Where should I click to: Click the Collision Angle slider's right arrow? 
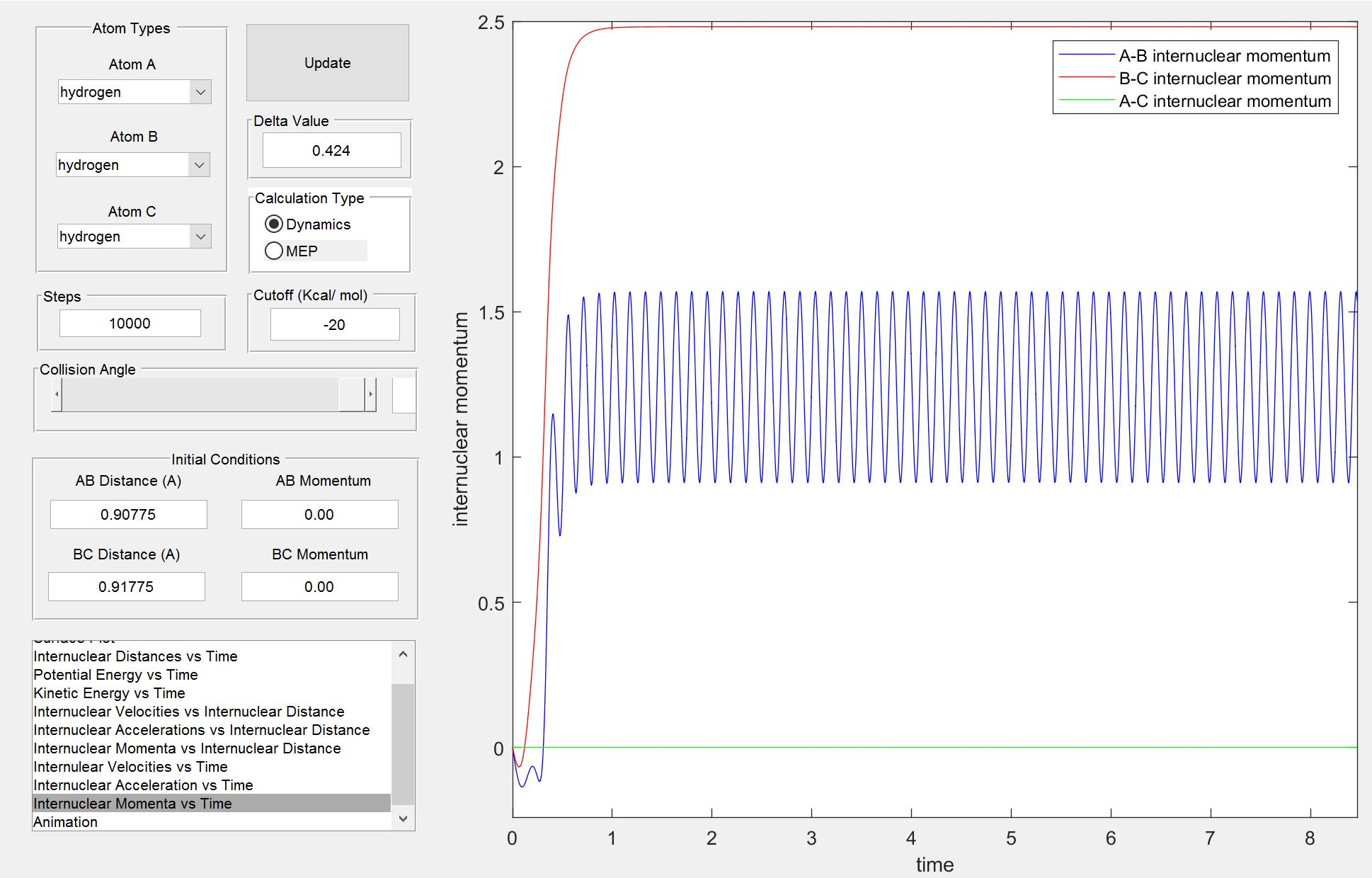pos(370,394)
